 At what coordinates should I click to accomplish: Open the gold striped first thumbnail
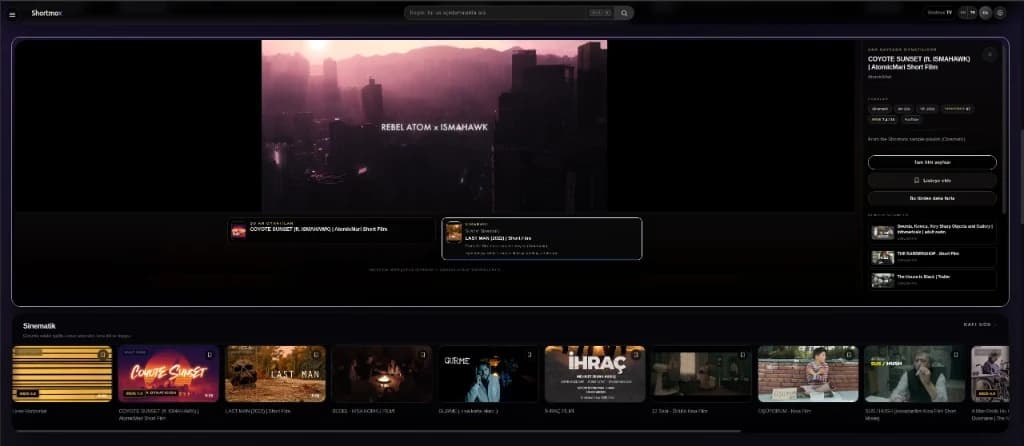[62, 374]
